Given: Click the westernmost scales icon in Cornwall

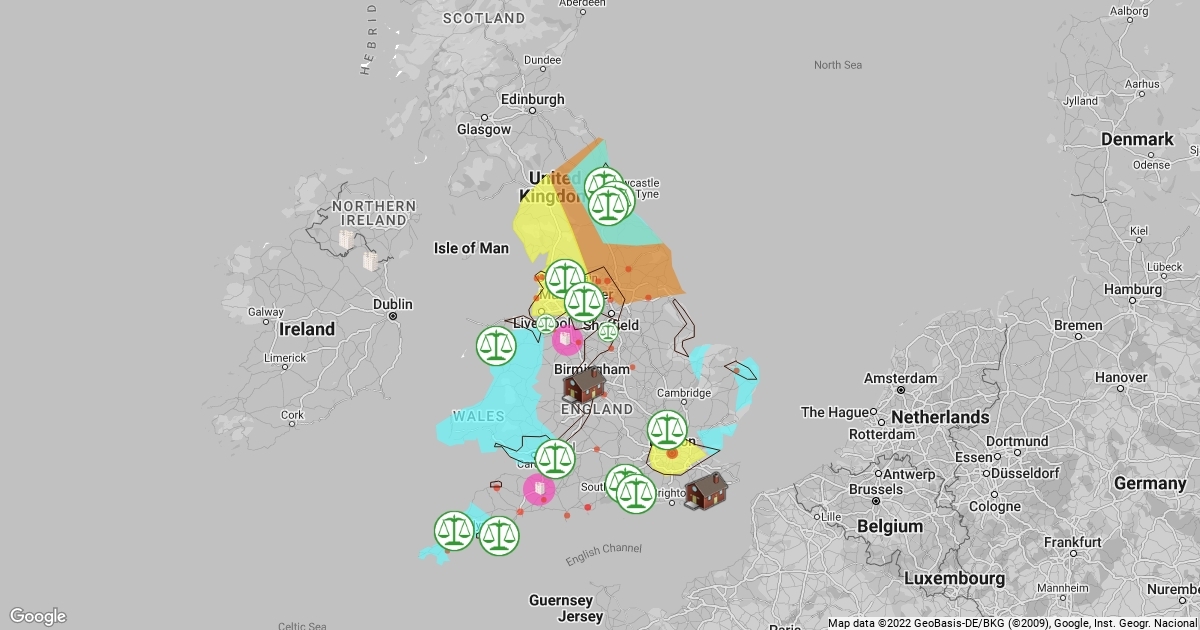Looking at the screenshot, I should (454, 530).
